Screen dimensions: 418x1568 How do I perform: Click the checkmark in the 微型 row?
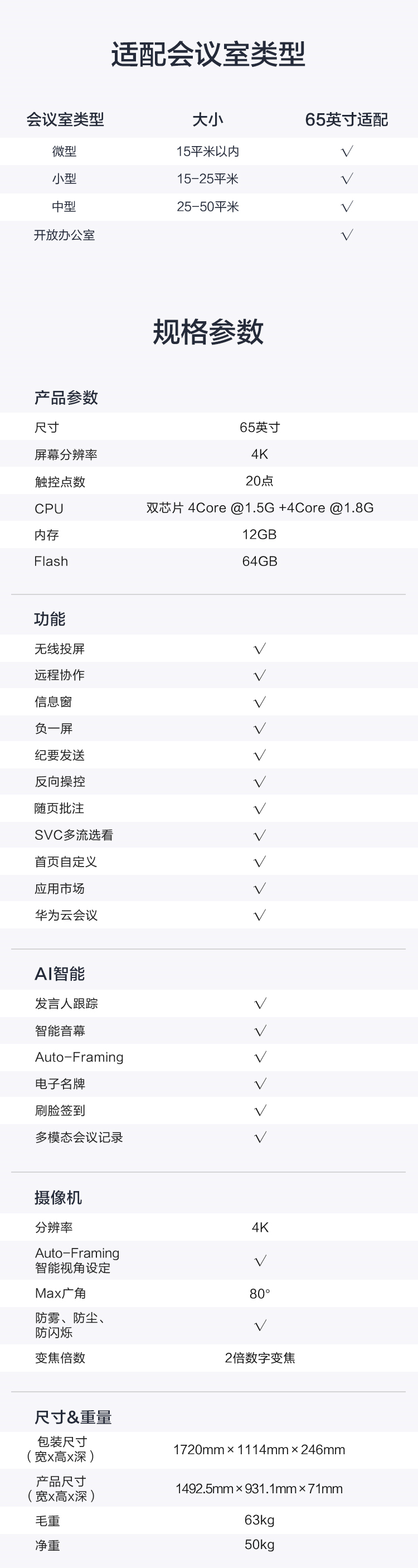(347, 152)
